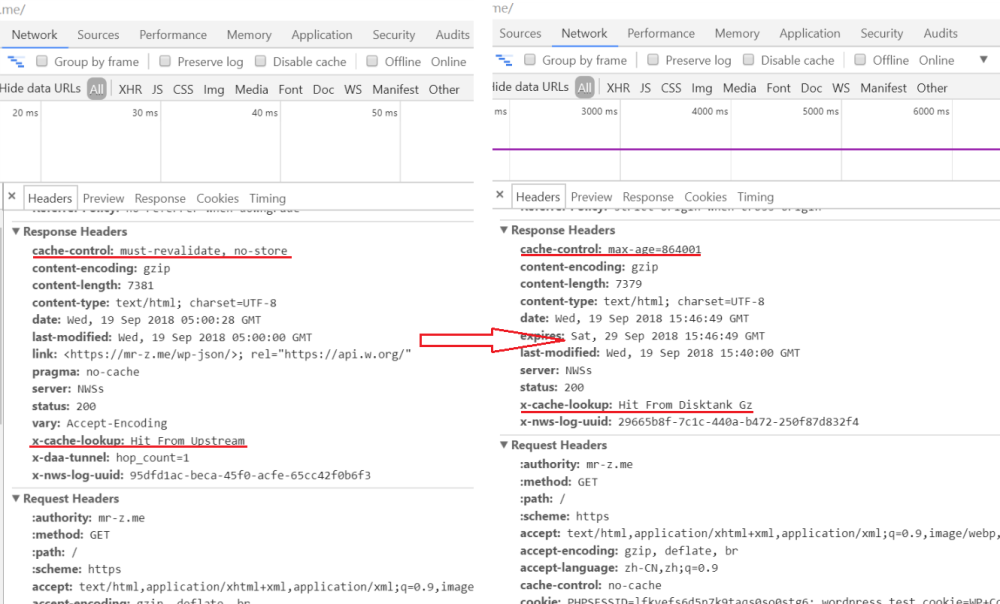Enable Preserve log in left panel
The image size is (1000, 604).
(x=165, y=61)
